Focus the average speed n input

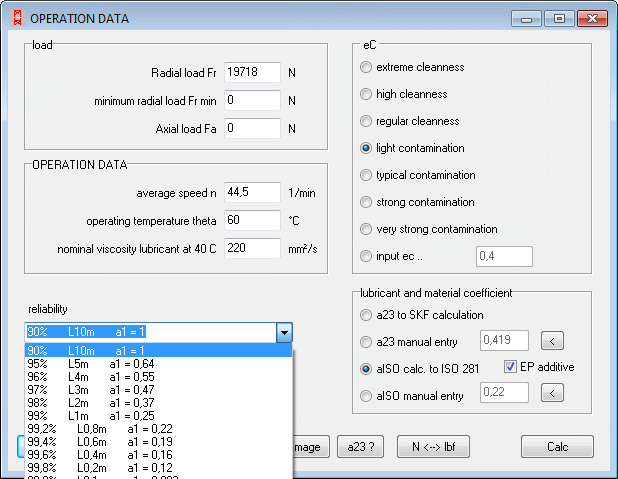[x=252, y=193]
